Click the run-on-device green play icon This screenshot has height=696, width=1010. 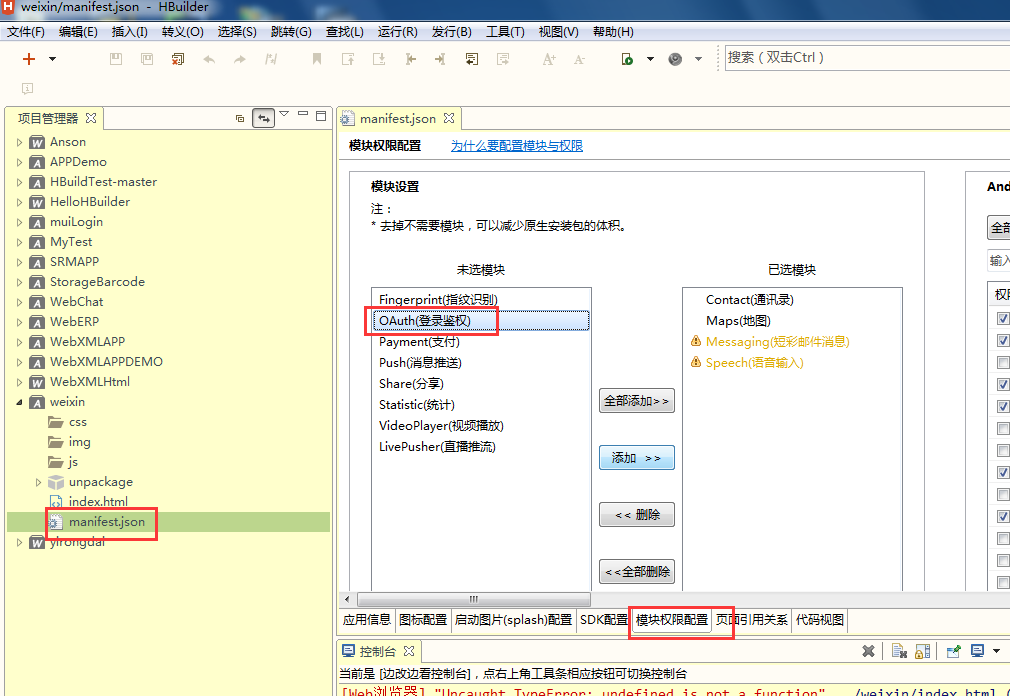[x=627, y=59]
